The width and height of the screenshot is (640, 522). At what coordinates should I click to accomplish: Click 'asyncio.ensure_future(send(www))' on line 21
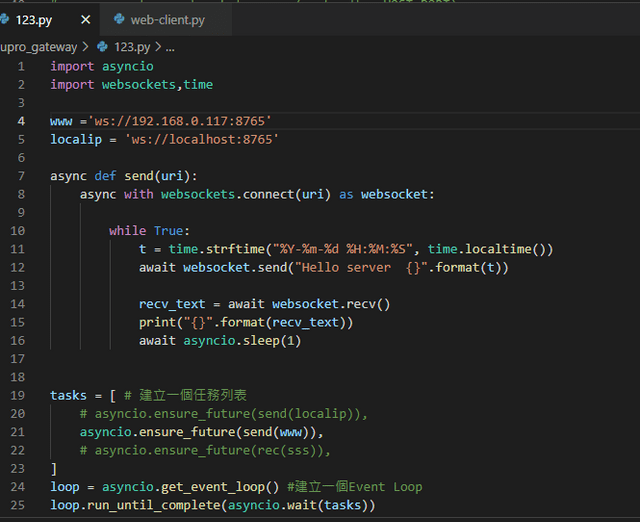pyautogui.click(x=198, y=432)
